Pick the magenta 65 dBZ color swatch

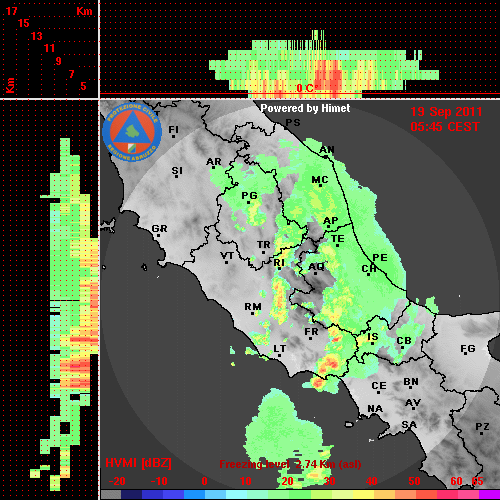[x=489, y=495]
